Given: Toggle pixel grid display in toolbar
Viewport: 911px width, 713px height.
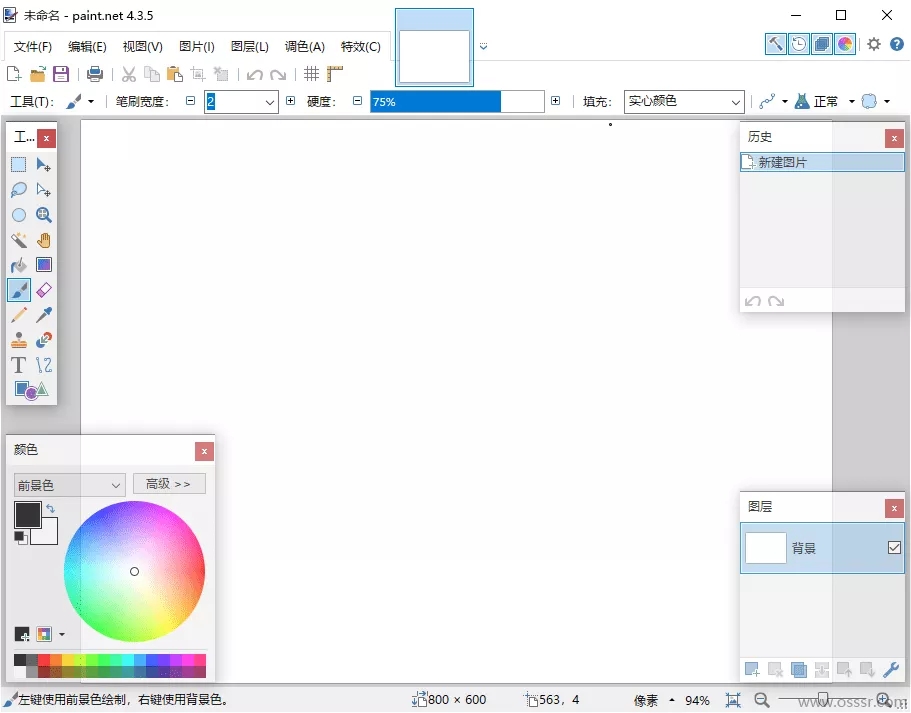Looking at the screenshot, I should (311, 74).
